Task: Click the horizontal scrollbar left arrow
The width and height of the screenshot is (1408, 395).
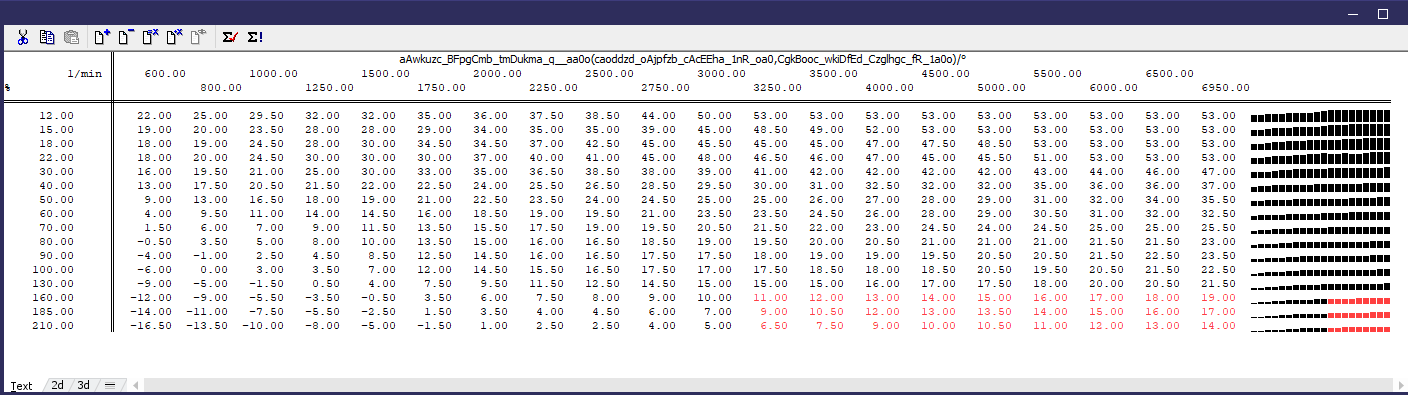Action: coord(136,385)
